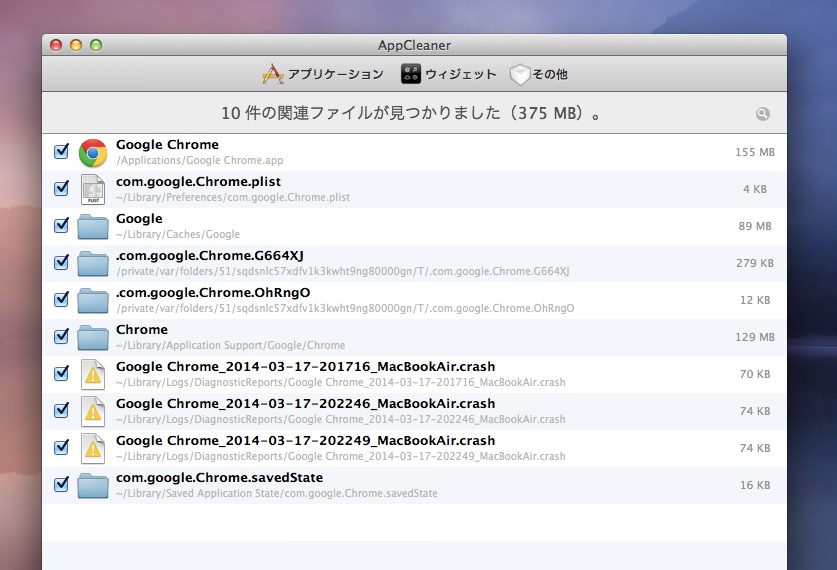Uncheck the com.google.Chrome.savedState checkbox
The image size is (837, 570).
(61, 484)
